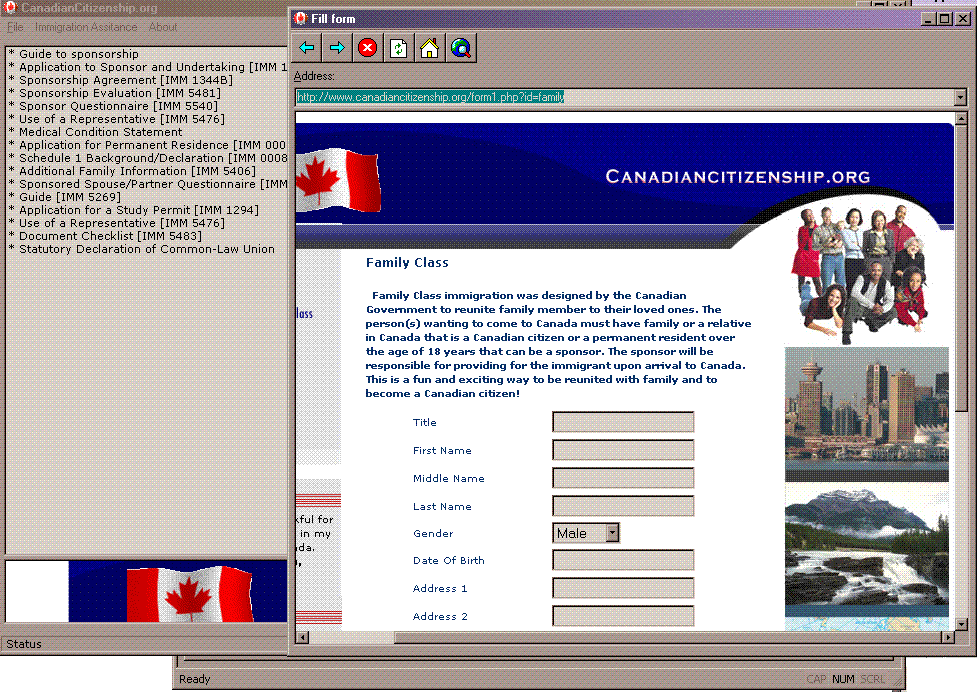Click the CANADIANCITIZENSHIP.ORG banner title
The image size is (977, 700).
tap(738, 176)
